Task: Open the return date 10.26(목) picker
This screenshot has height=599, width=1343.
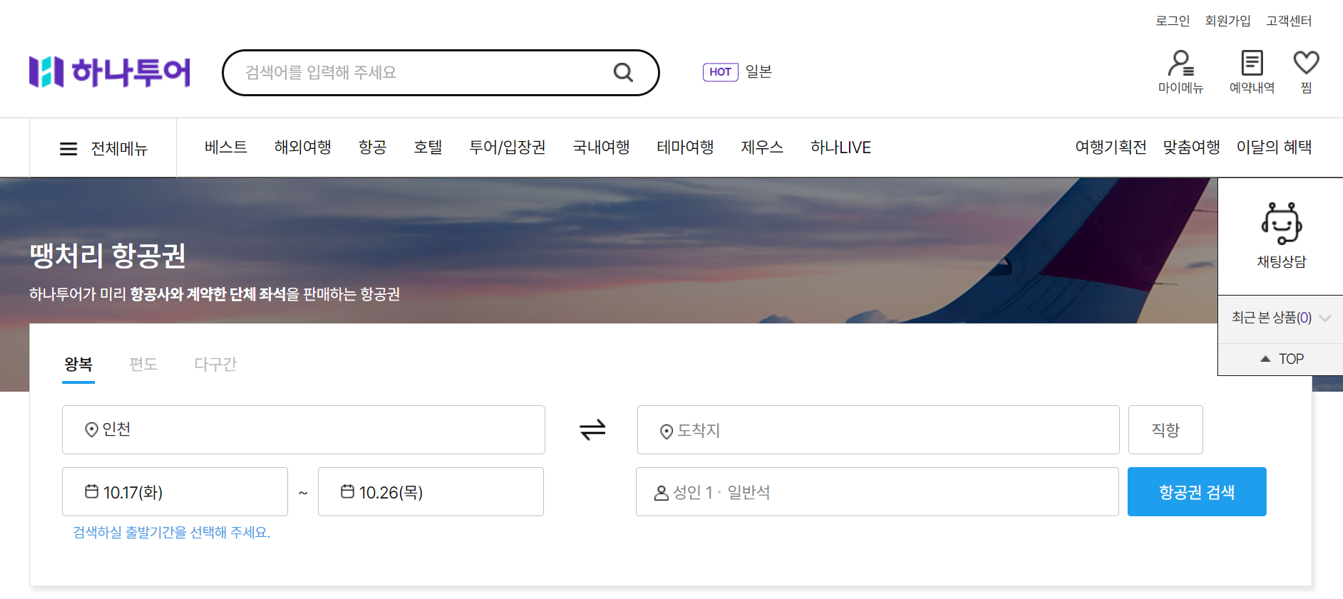Action: point(431,492)
